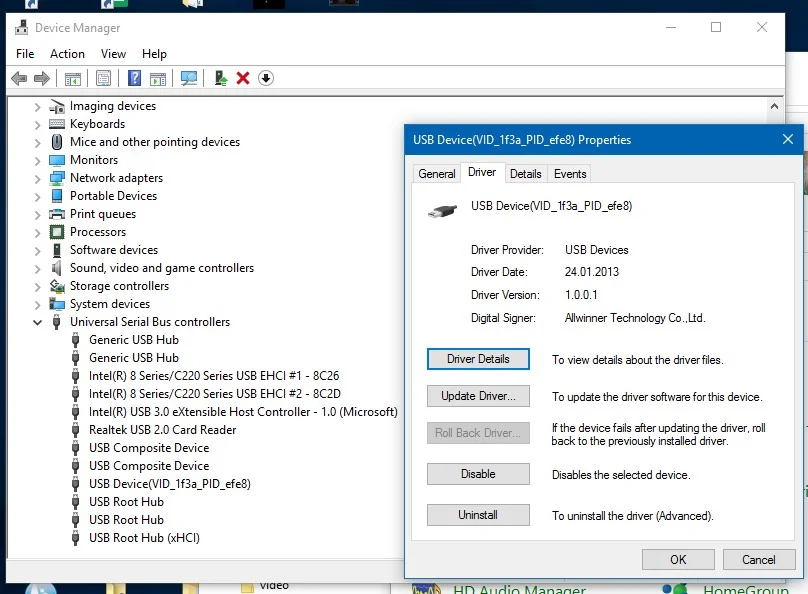Switch to the Events tab
Screen dimensions: 808x594
coord(570,174)
